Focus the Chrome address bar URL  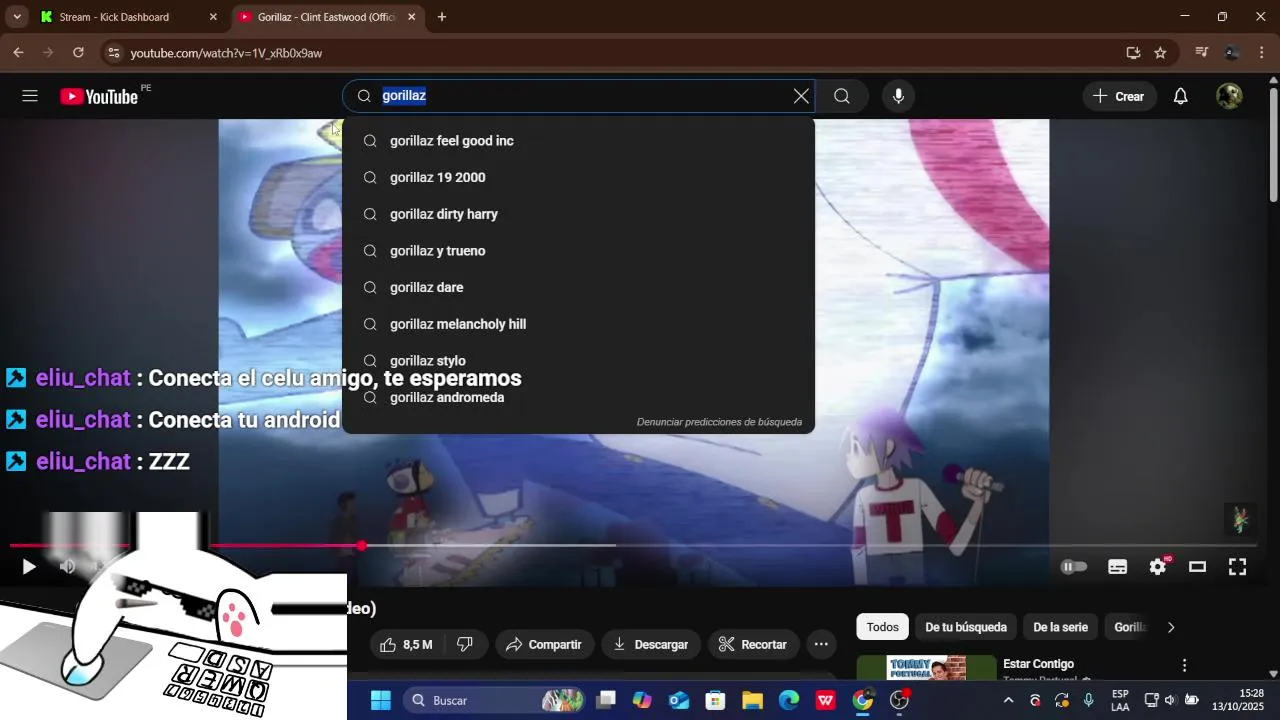pyautogui.click(x=226, y=53)
